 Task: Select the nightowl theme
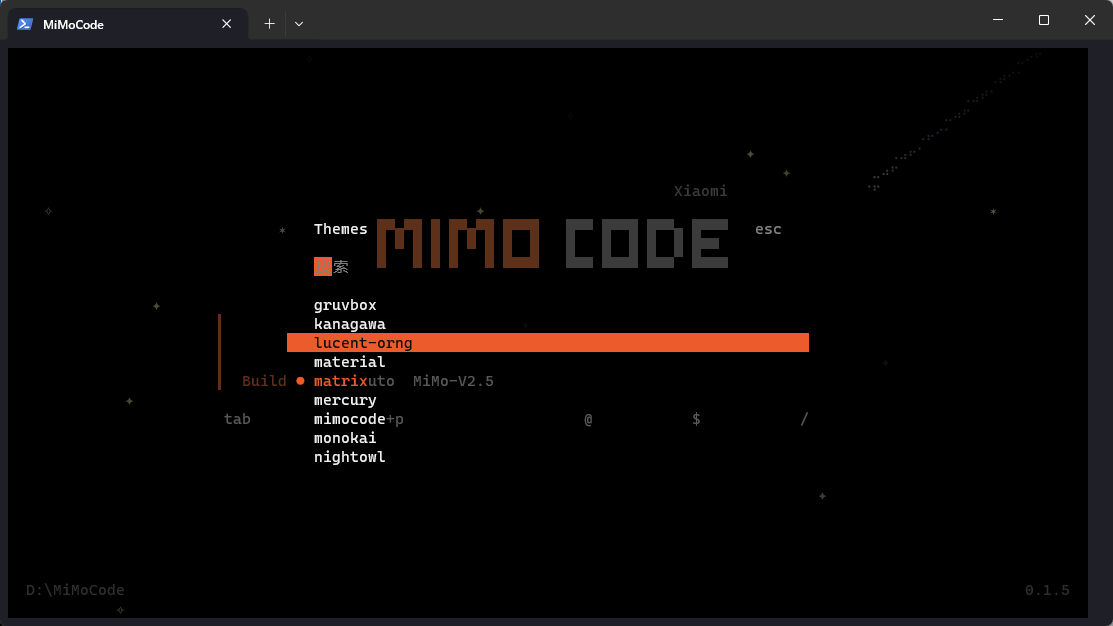(x=349, y=457)
